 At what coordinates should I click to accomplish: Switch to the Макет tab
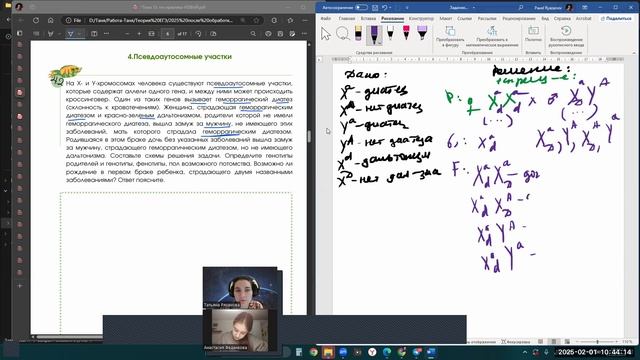click(x=445, y=19)
